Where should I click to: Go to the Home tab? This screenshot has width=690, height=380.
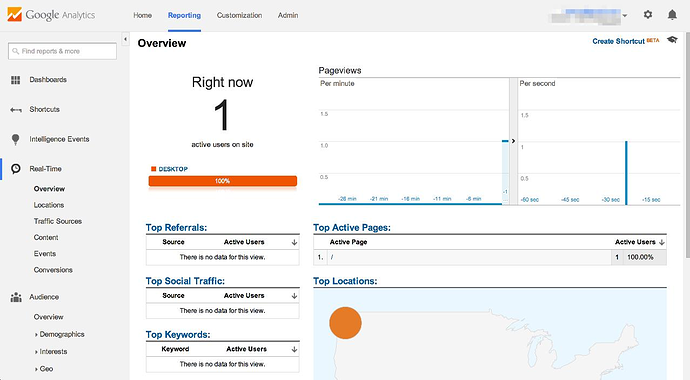point(143,15)
